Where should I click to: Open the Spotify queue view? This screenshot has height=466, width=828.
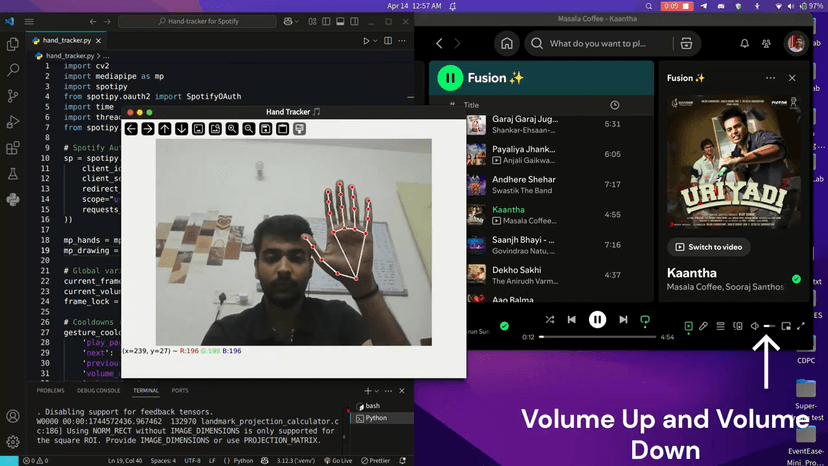[720, 326]
